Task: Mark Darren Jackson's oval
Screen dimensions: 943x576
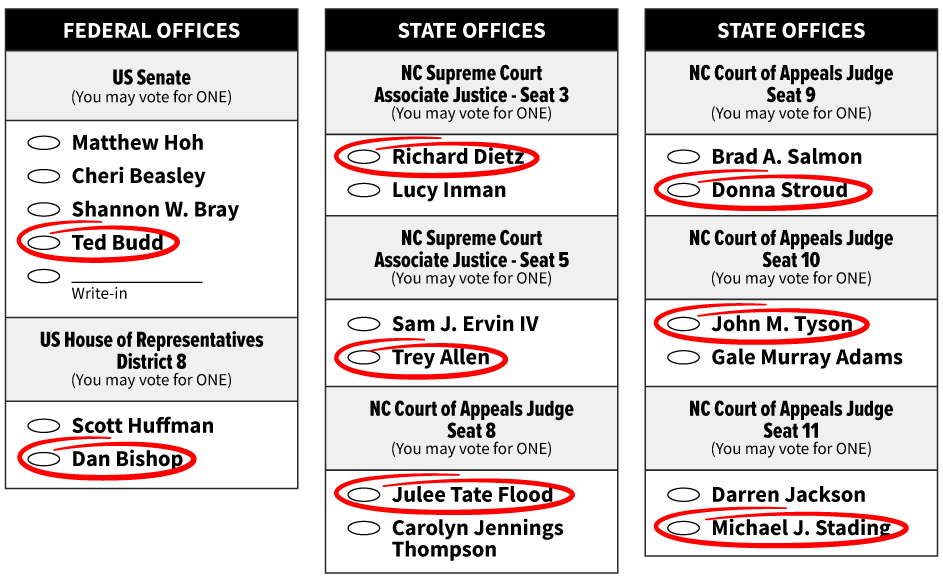Action: point(684,495)
